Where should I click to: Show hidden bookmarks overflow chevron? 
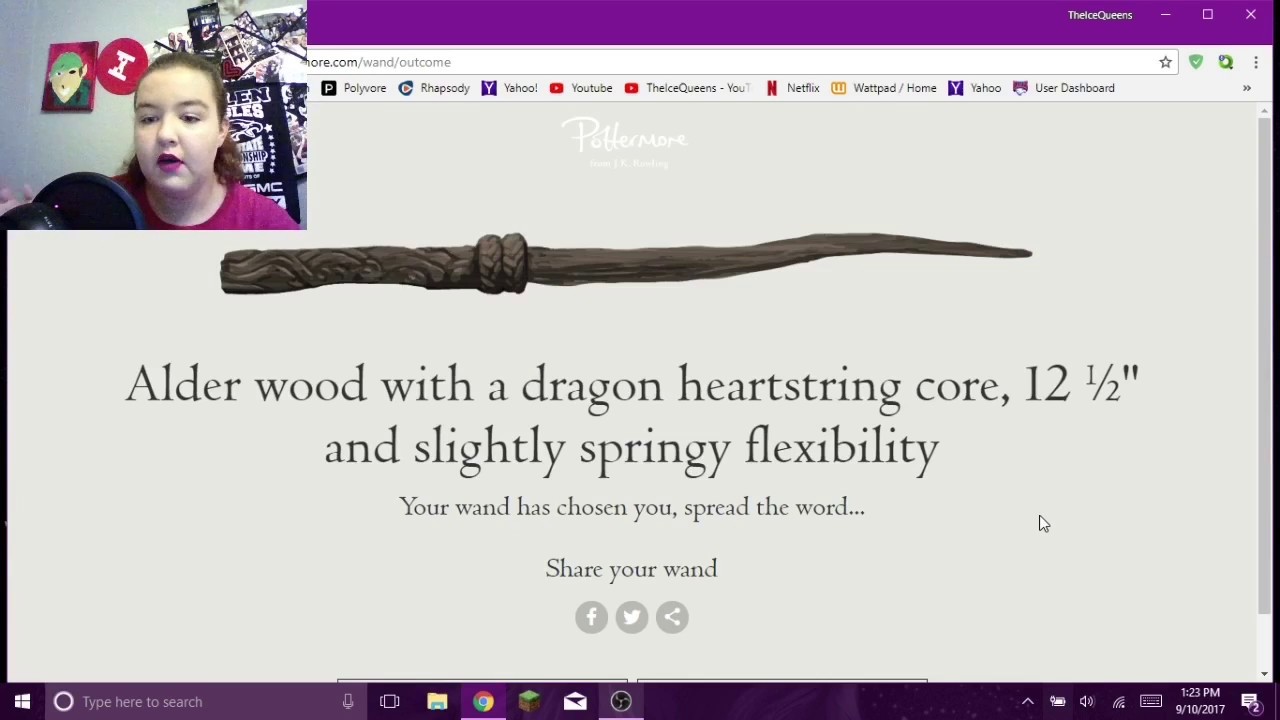tap(1247, 88)
